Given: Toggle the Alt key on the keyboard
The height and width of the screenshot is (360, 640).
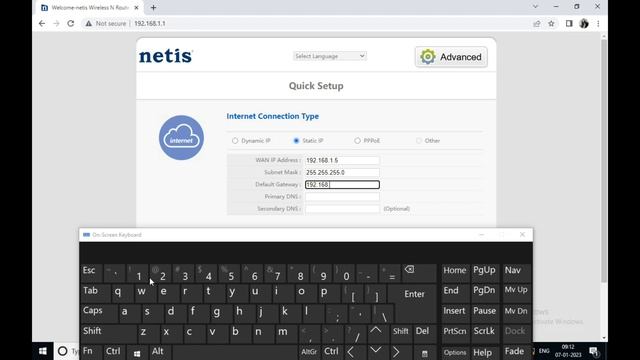Looking at the screenshot, I should tap(160, 353).
